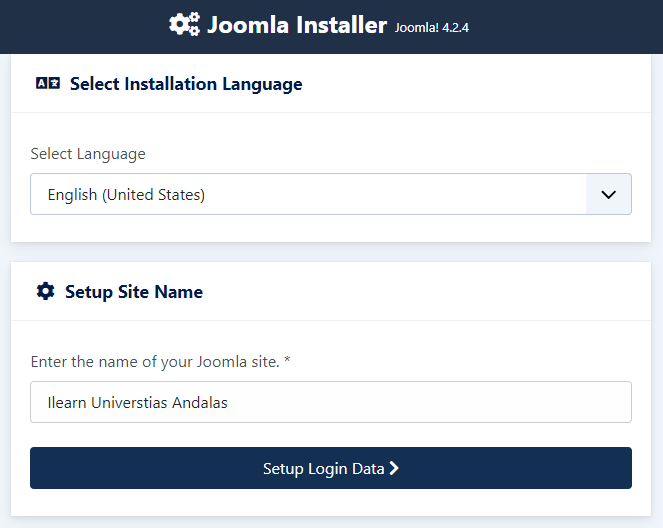Click the gear icon next to Setup Site Name

coord(45,291)
